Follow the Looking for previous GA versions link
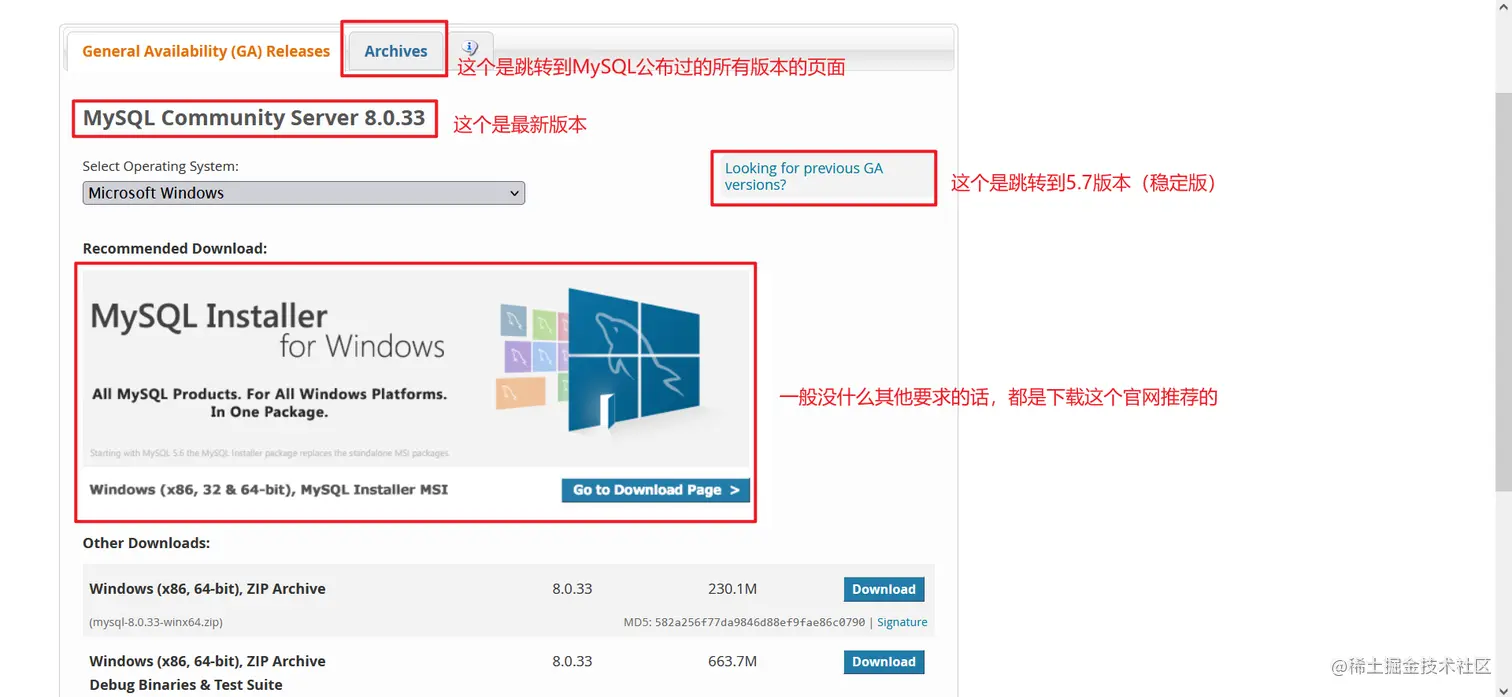1512x697 pixels. pyautogui.click(x=804, y=176)
